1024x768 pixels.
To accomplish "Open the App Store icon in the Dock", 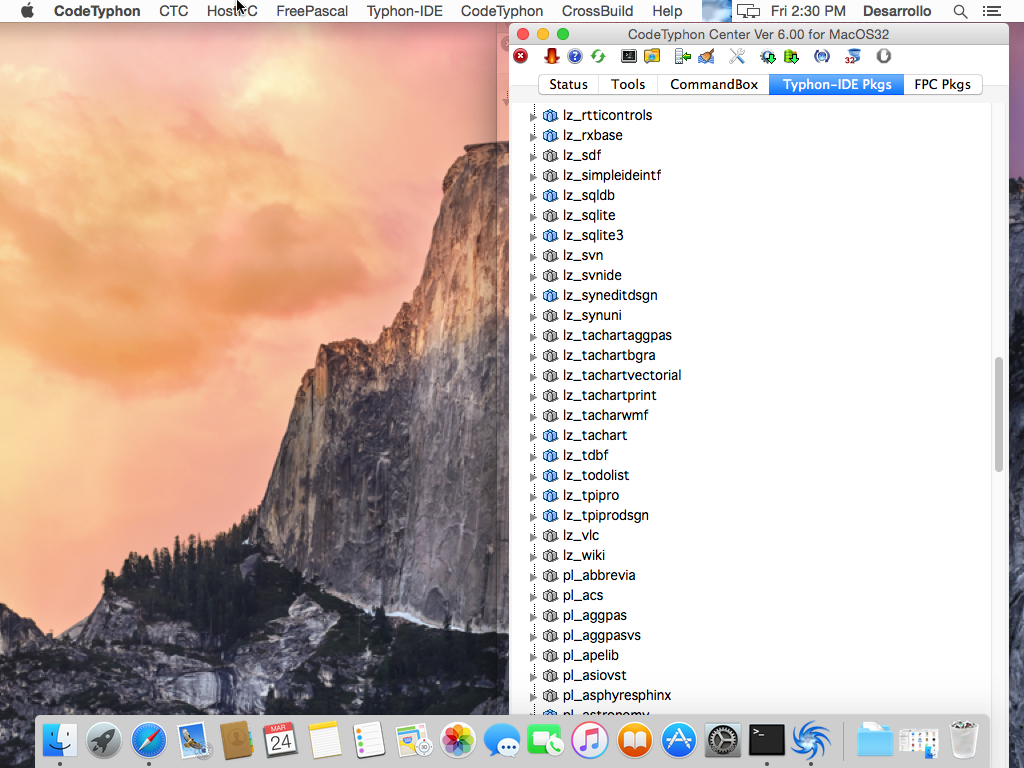I will [x=679, y=741].
